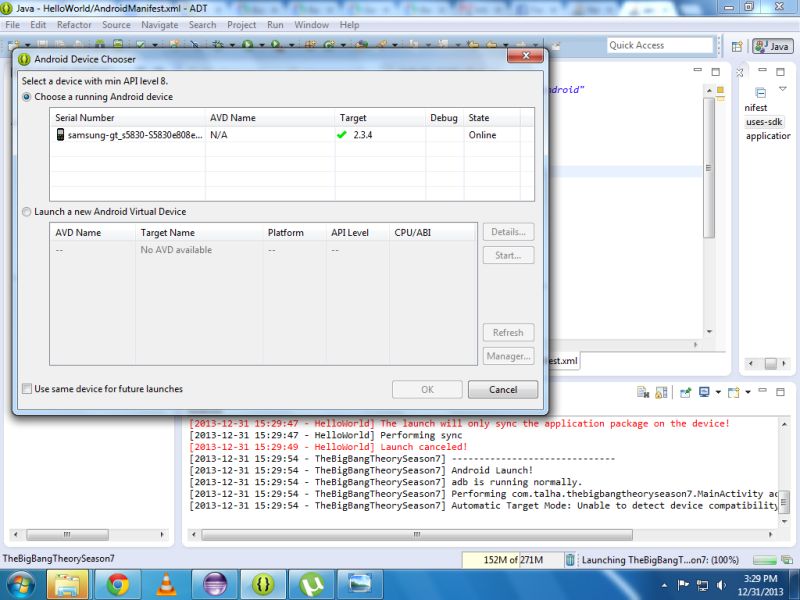The width and height of the screenshot is (800, 600).
Task: Open the Run menu
Action: [275, 25]
